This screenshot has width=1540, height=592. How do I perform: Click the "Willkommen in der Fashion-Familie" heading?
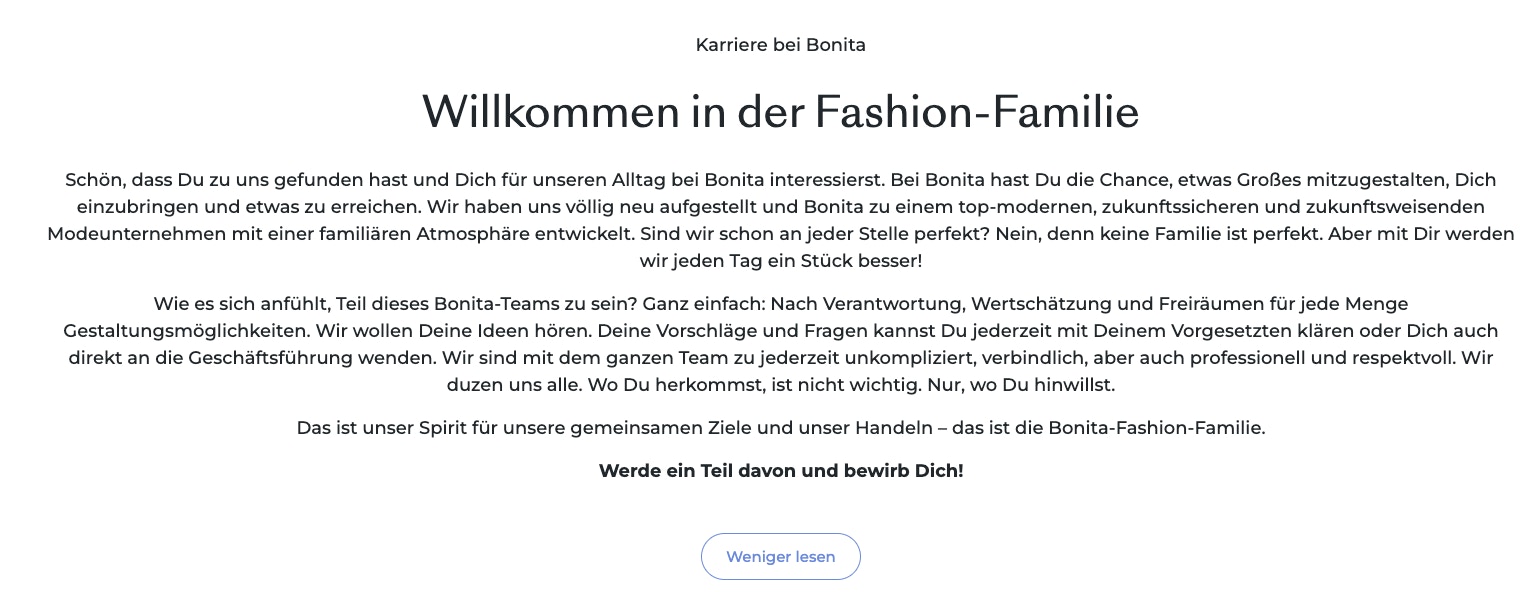coord(780,111)
